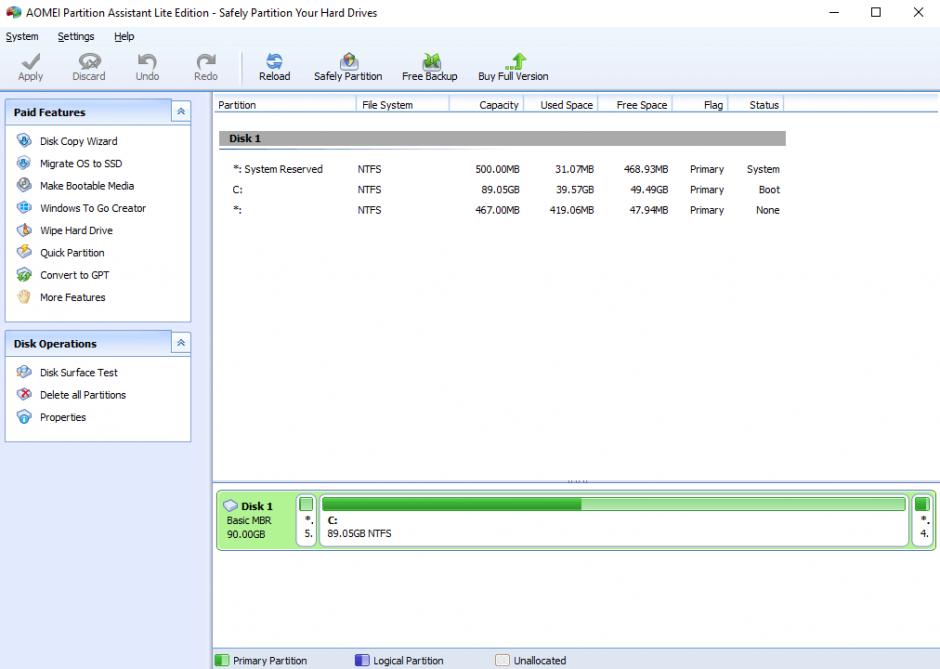The height and width of the screenshot is (669, 940).
Task: Start Migrate OS to SSD
Action: (x=81, y=163)
